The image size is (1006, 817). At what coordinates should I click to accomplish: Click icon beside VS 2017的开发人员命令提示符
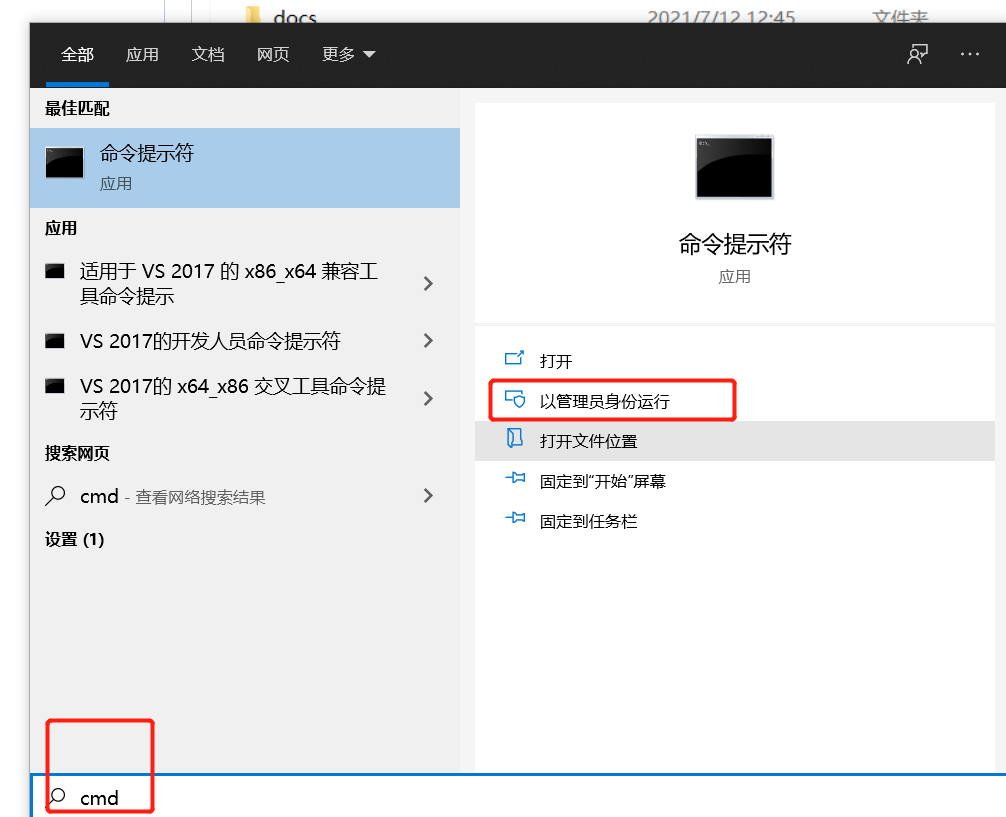point(55,341)
